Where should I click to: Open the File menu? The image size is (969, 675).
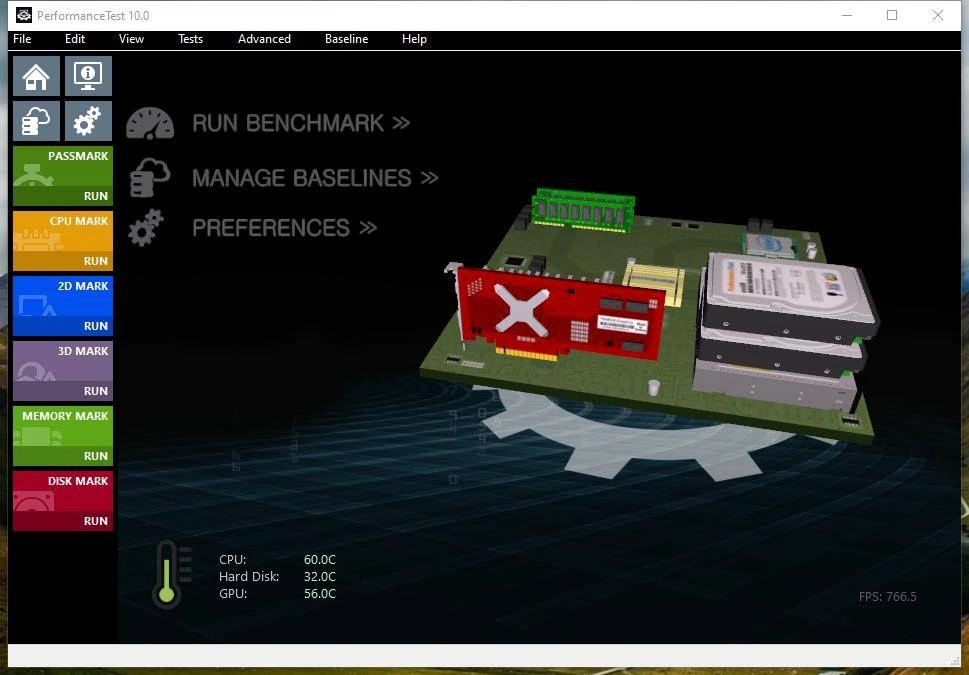click(x=22, y=39)
